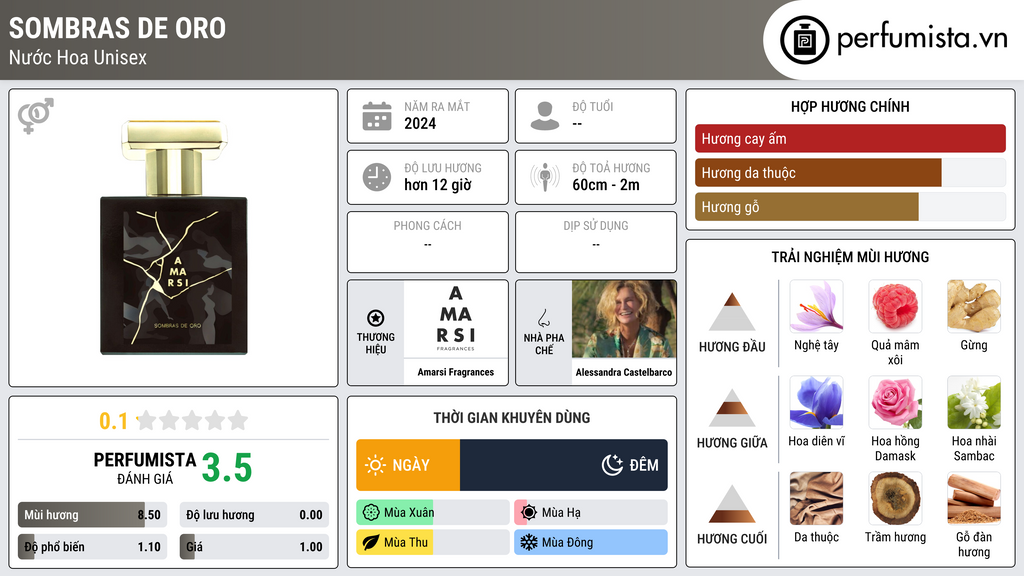Click the Gỗ đàn hương sandalwood image

coord(974,498)
